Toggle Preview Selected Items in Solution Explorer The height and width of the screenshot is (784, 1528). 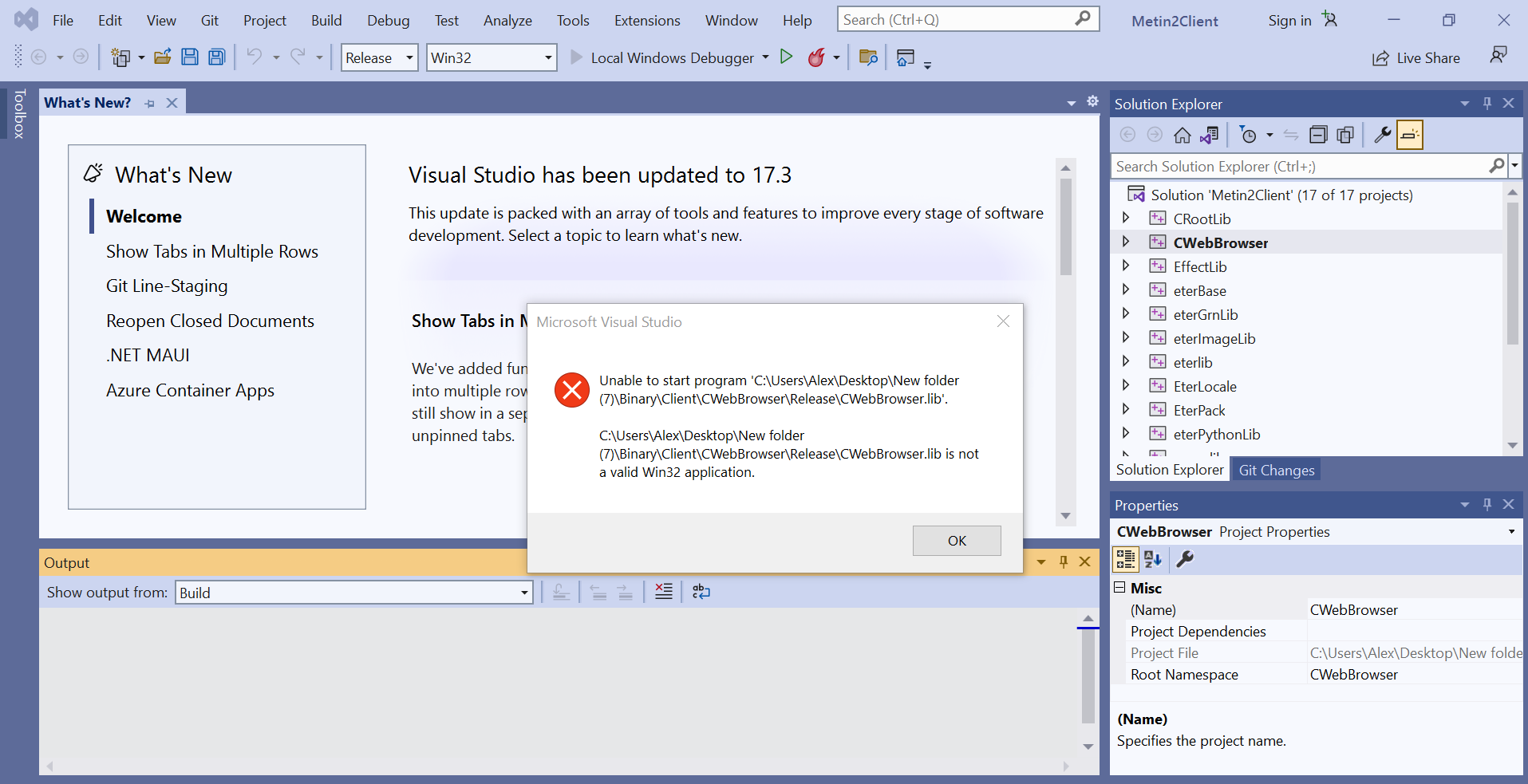point(1410,136)
